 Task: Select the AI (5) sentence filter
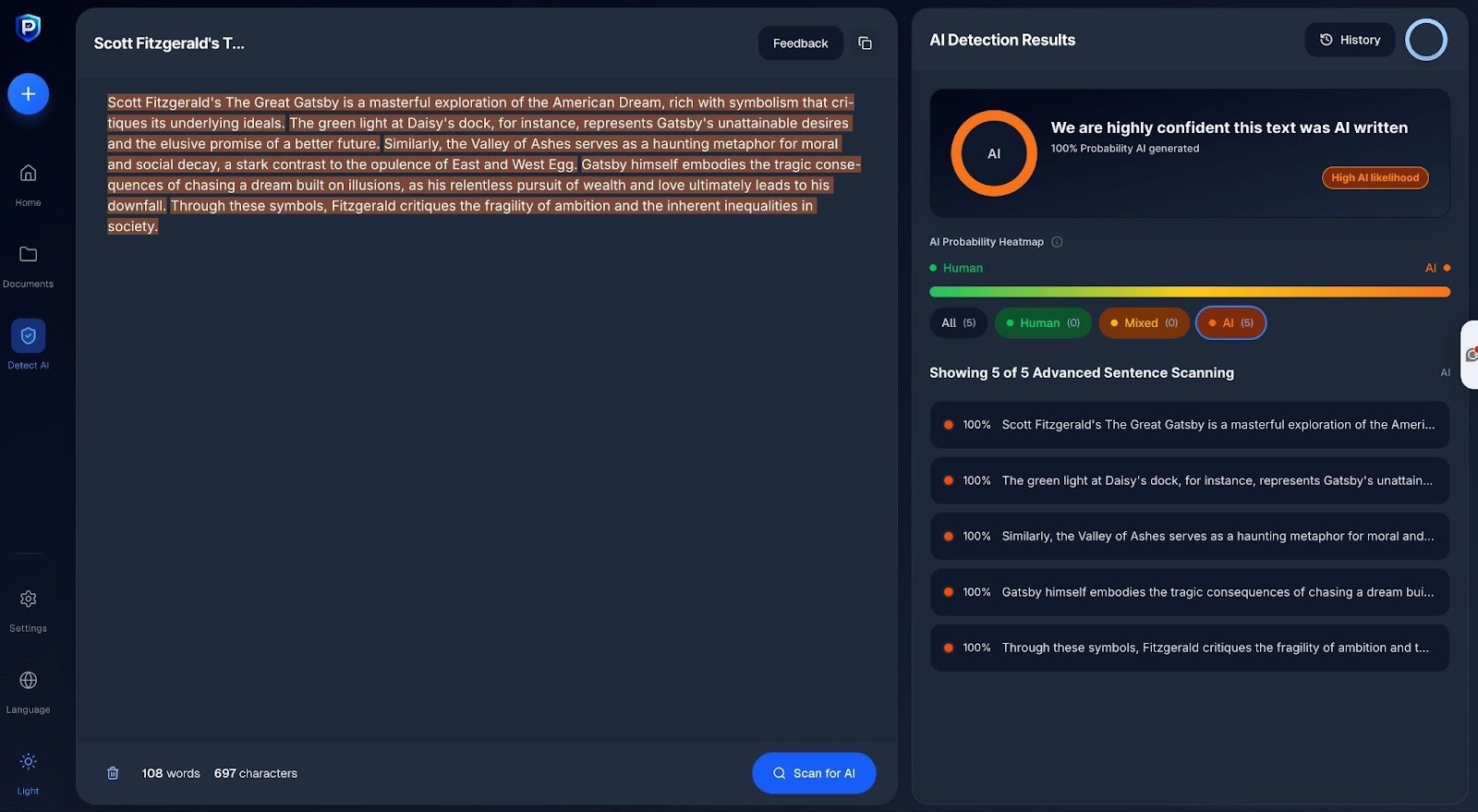1230,323
